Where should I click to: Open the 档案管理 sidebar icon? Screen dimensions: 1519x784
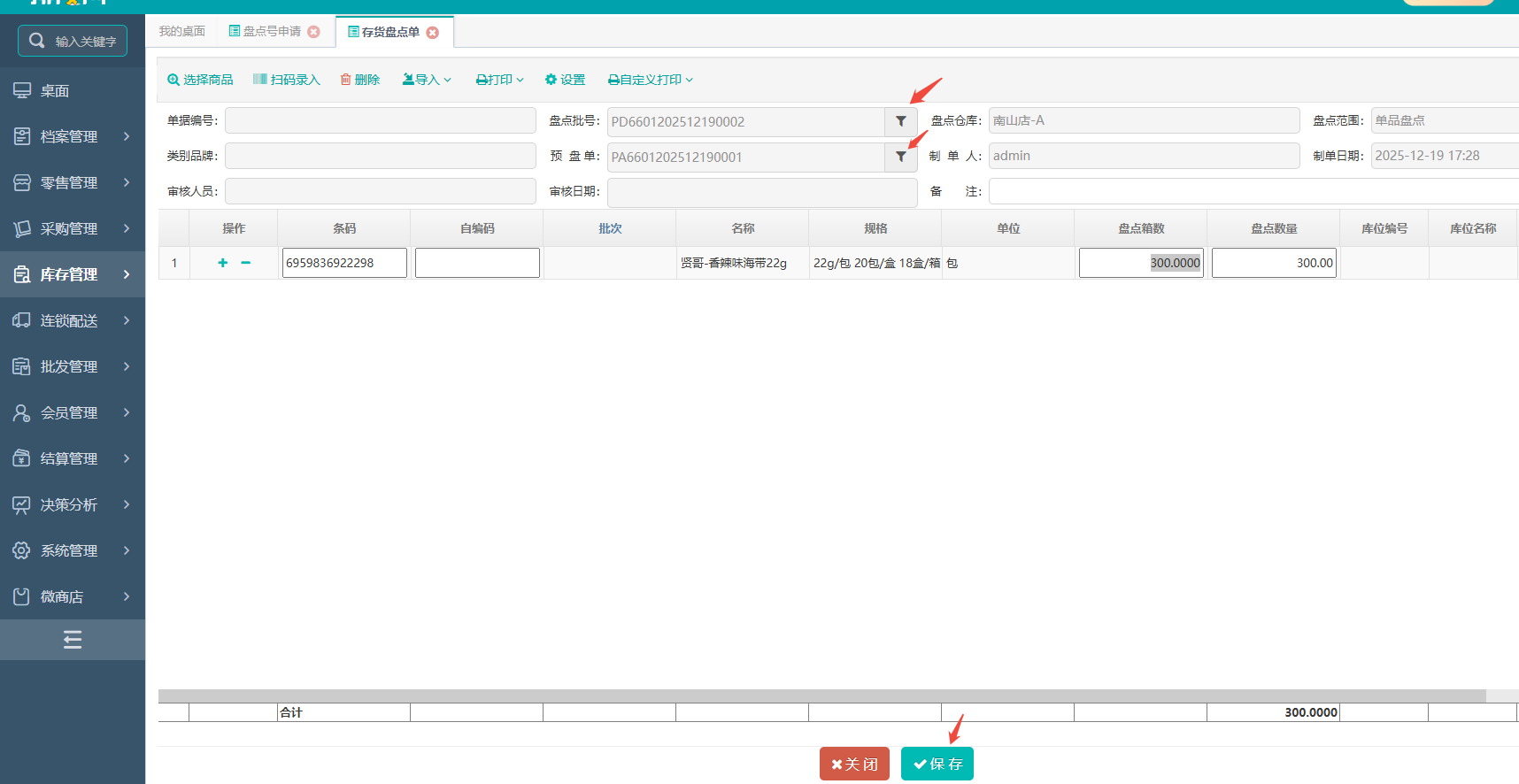click(x=22, y=136)
